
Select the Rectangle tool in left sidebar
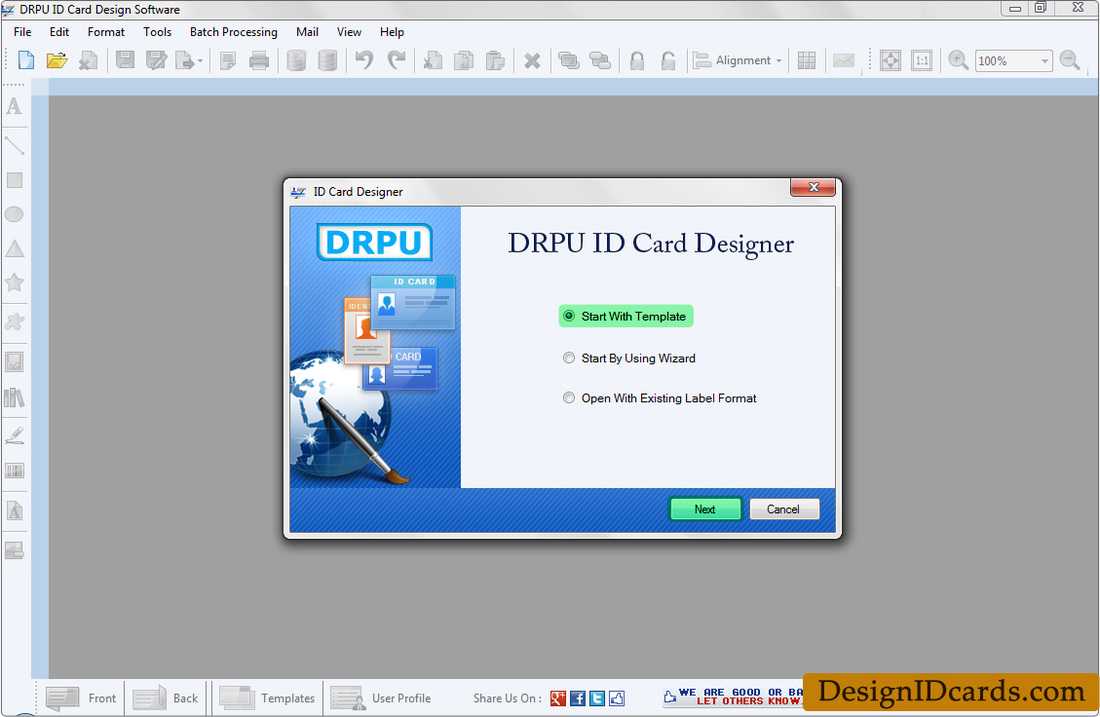[14, 180]
